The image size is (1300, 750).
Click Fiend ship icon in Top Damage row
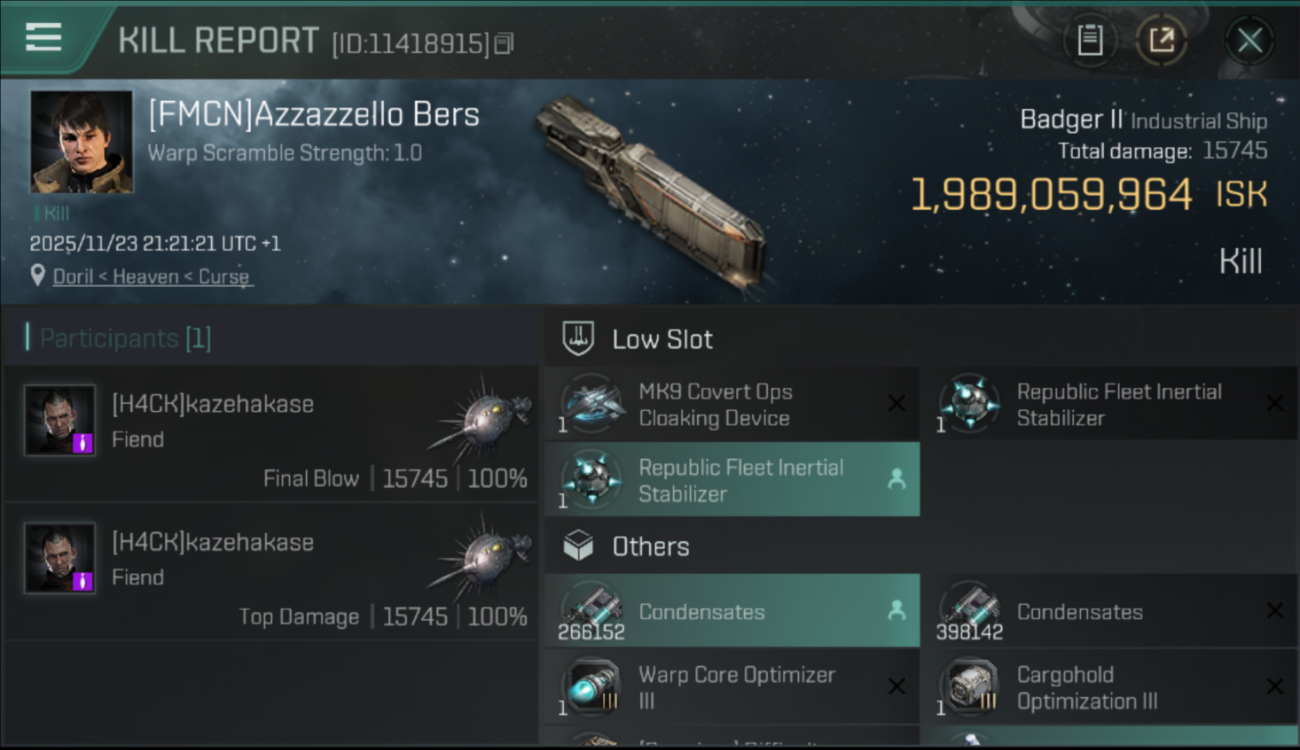(x=482, y=555)
